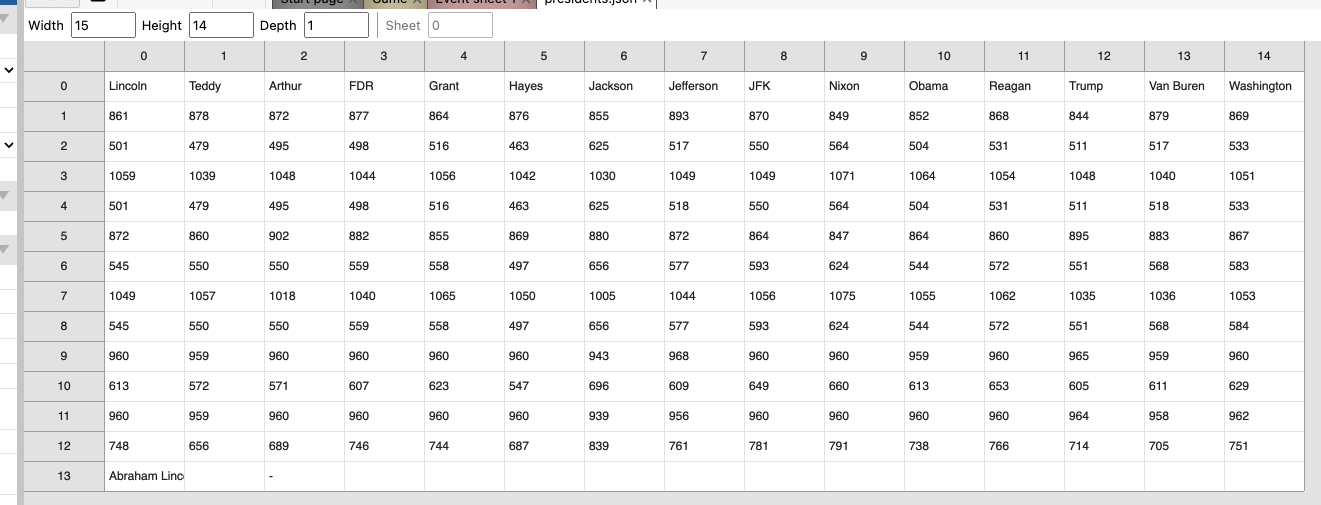This screenshot has width=1321, height=505.
Task: Select cell 583 in row 6
Action: 1264,266
